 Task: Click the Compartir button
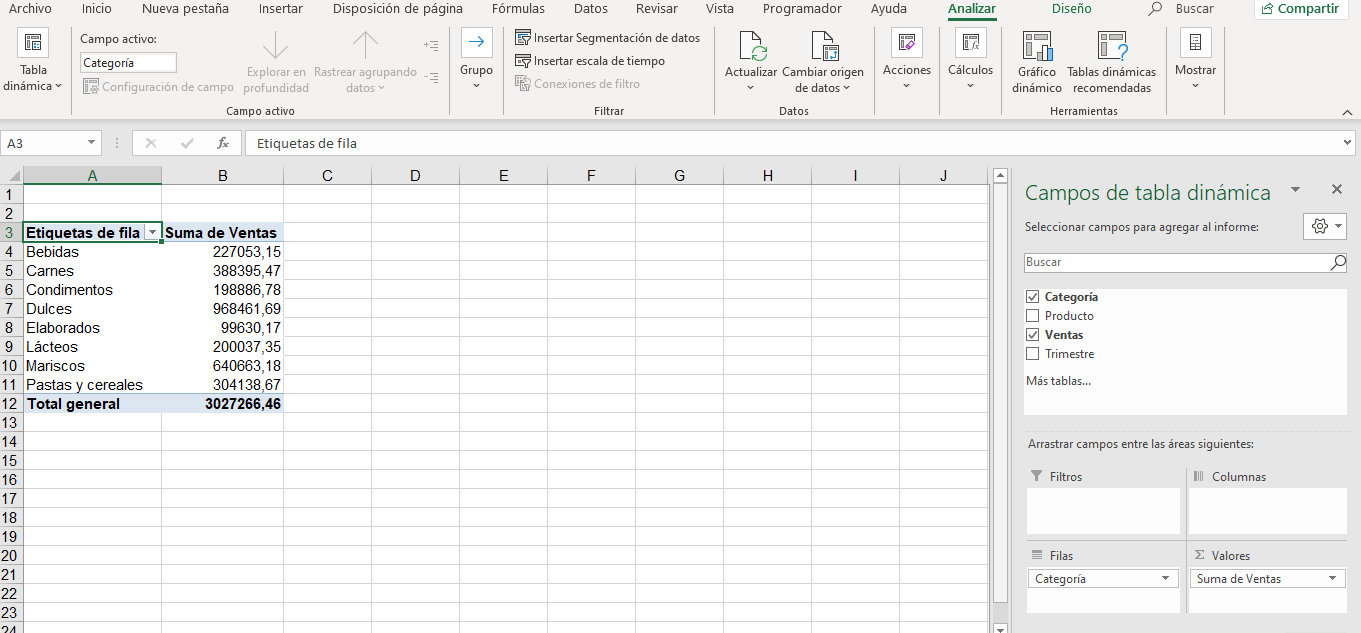[1299, 9]
